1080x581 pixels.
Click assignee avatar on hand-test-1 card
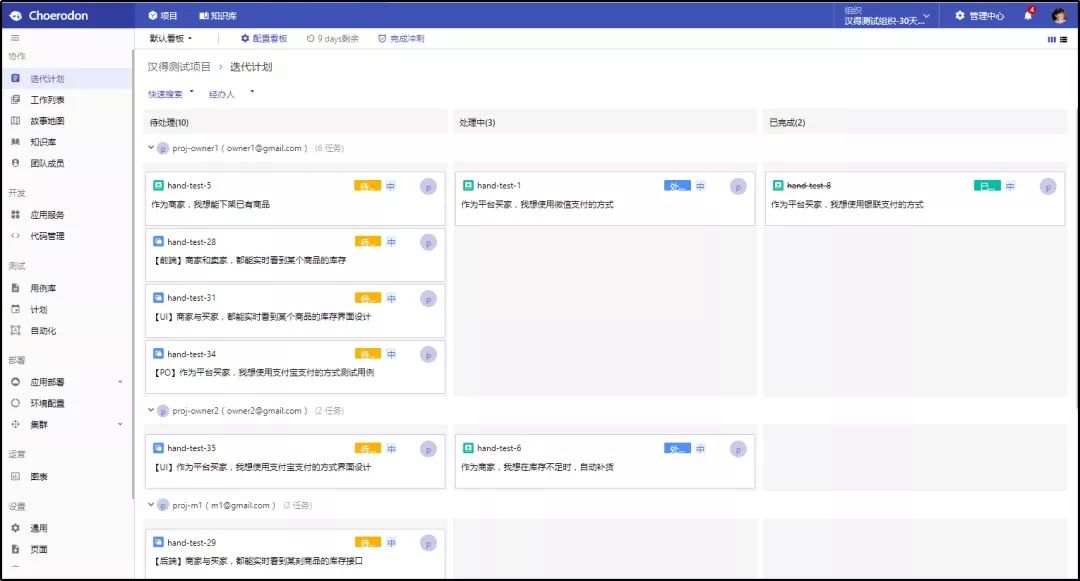tap(738, 186)
